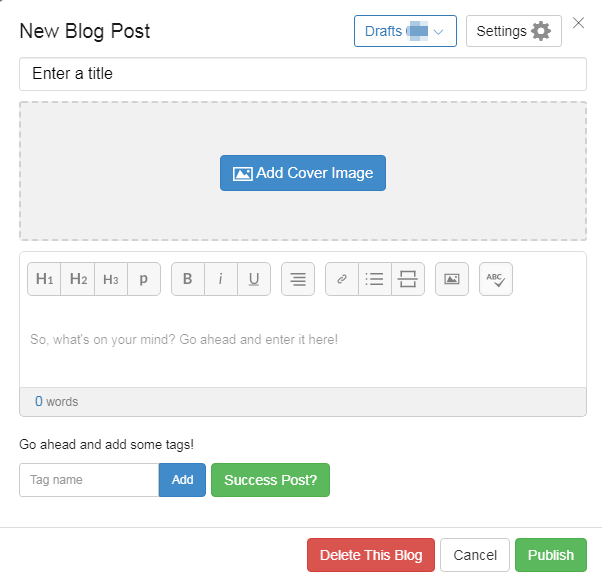Image resolution: width=602 pixels, height=576 pixels.
Task: Open the Drafts dropdown
Action: tap(405, 31)
